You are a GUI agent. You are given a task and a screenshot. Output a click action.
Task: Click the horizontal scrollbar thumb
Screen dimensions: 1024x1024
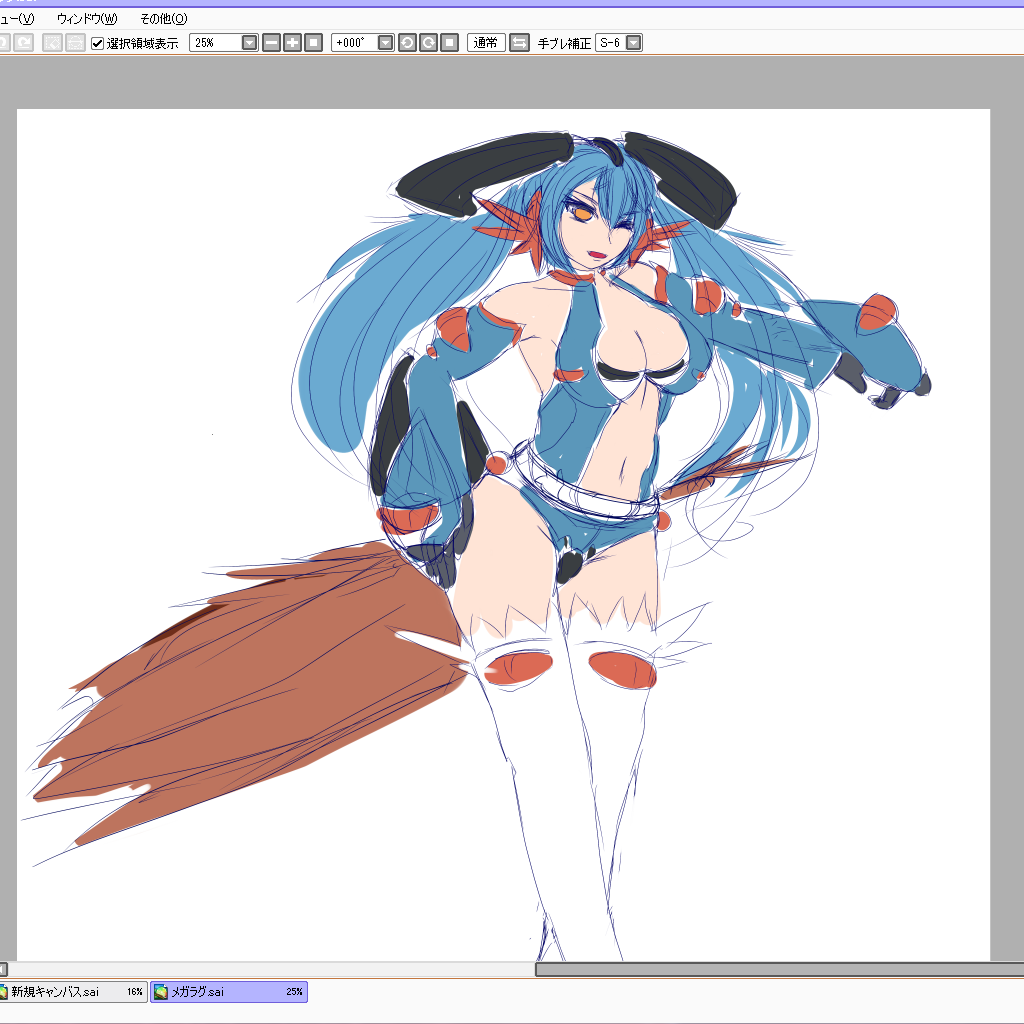(x=780, y=970)
